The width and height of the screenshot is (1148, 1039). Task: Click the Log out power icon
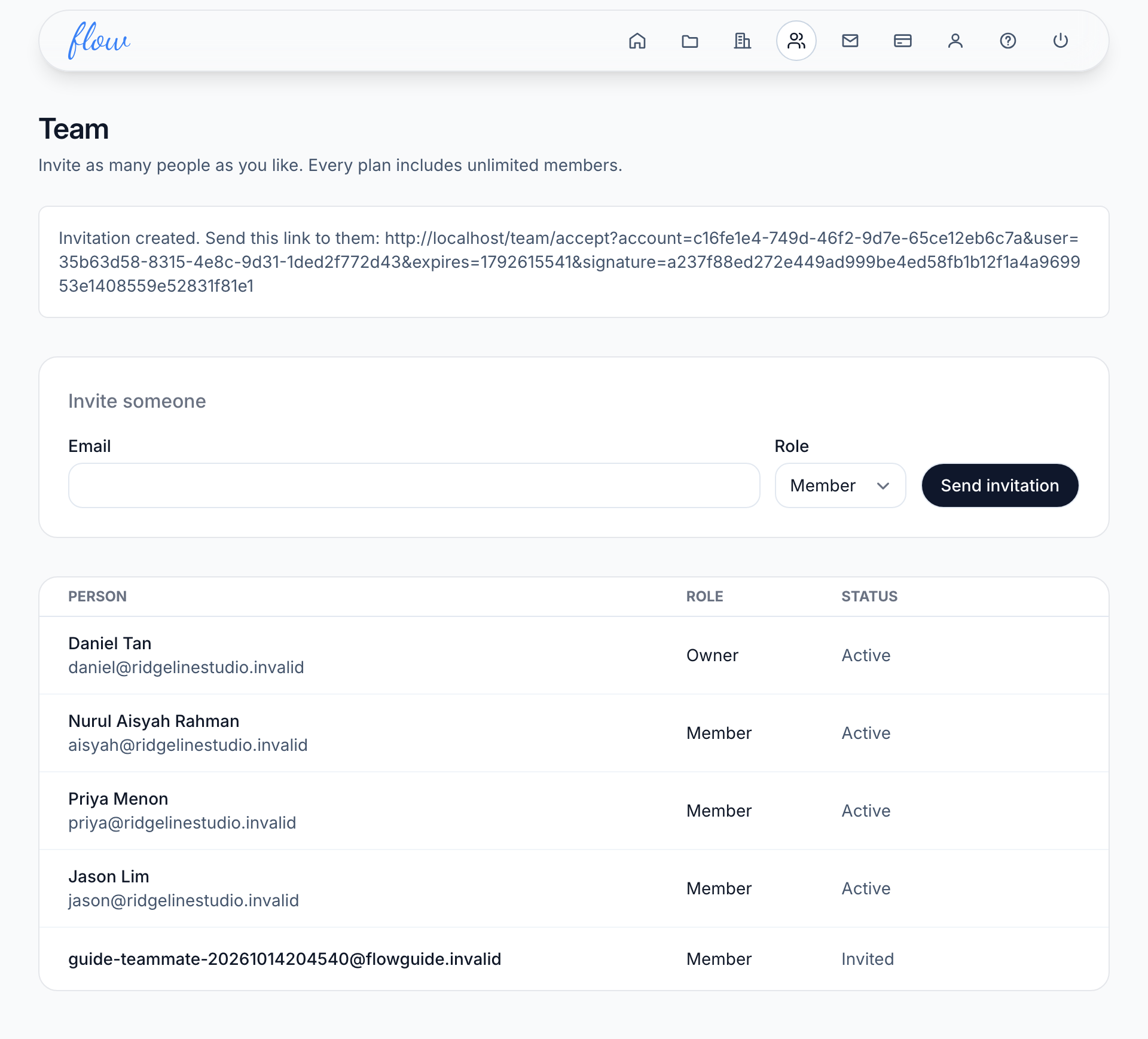tap(1061, 41)
